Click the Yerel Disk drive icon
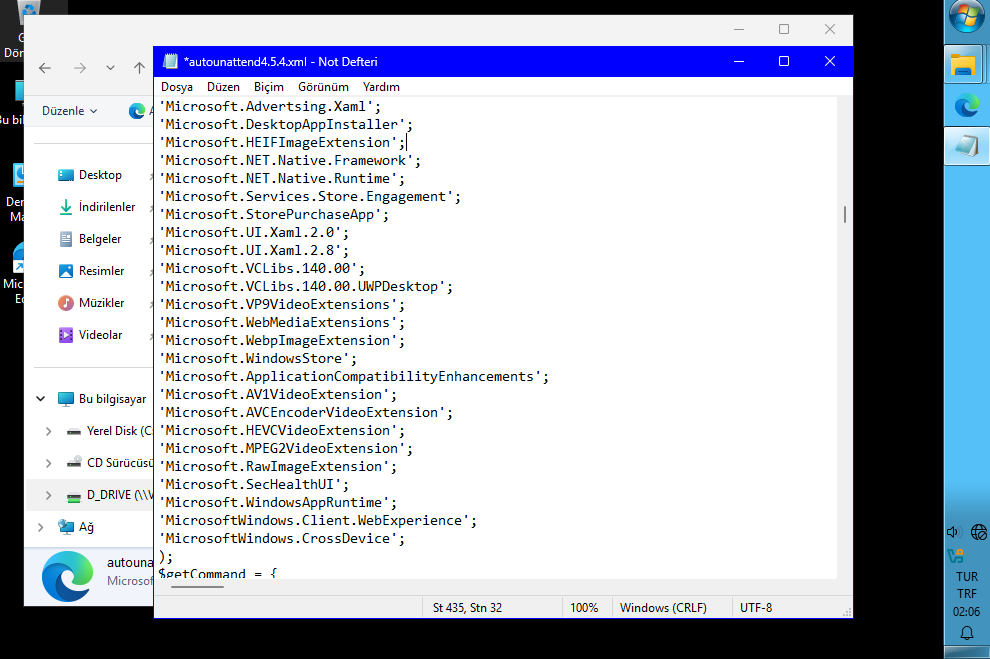This screenshot has height=659, width=990. click(x=74, y=432)
